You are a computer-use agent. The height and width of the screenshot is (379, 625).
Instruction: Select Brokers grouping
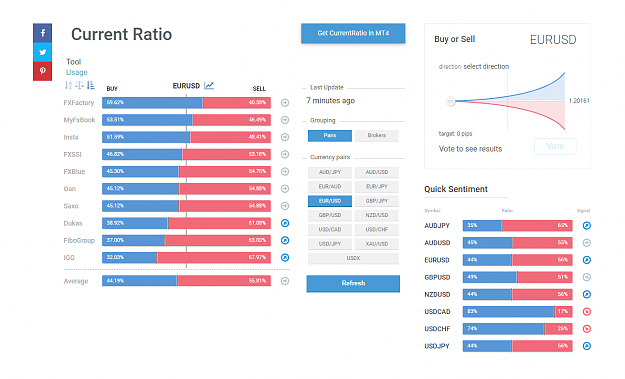[x=377, y=135]
